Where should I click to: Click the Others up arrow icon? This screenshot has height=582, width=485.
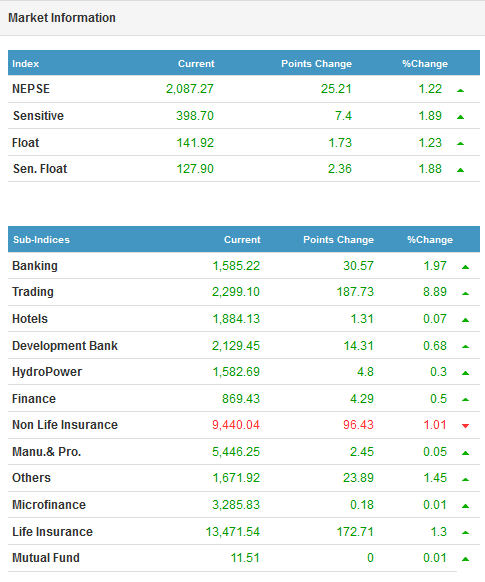pyautogui.click(x=466, y=480)
